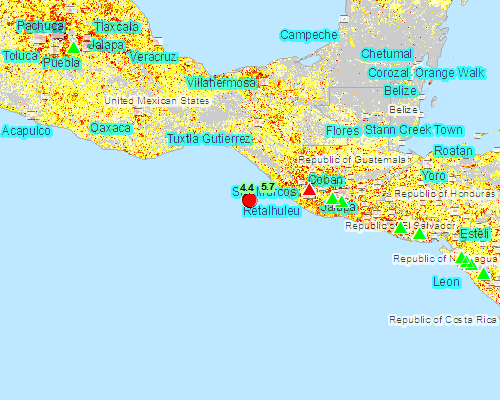The image size is (500, 400).
Task: Click the Republic of Costa Rica label
Action: click(443, 320)
